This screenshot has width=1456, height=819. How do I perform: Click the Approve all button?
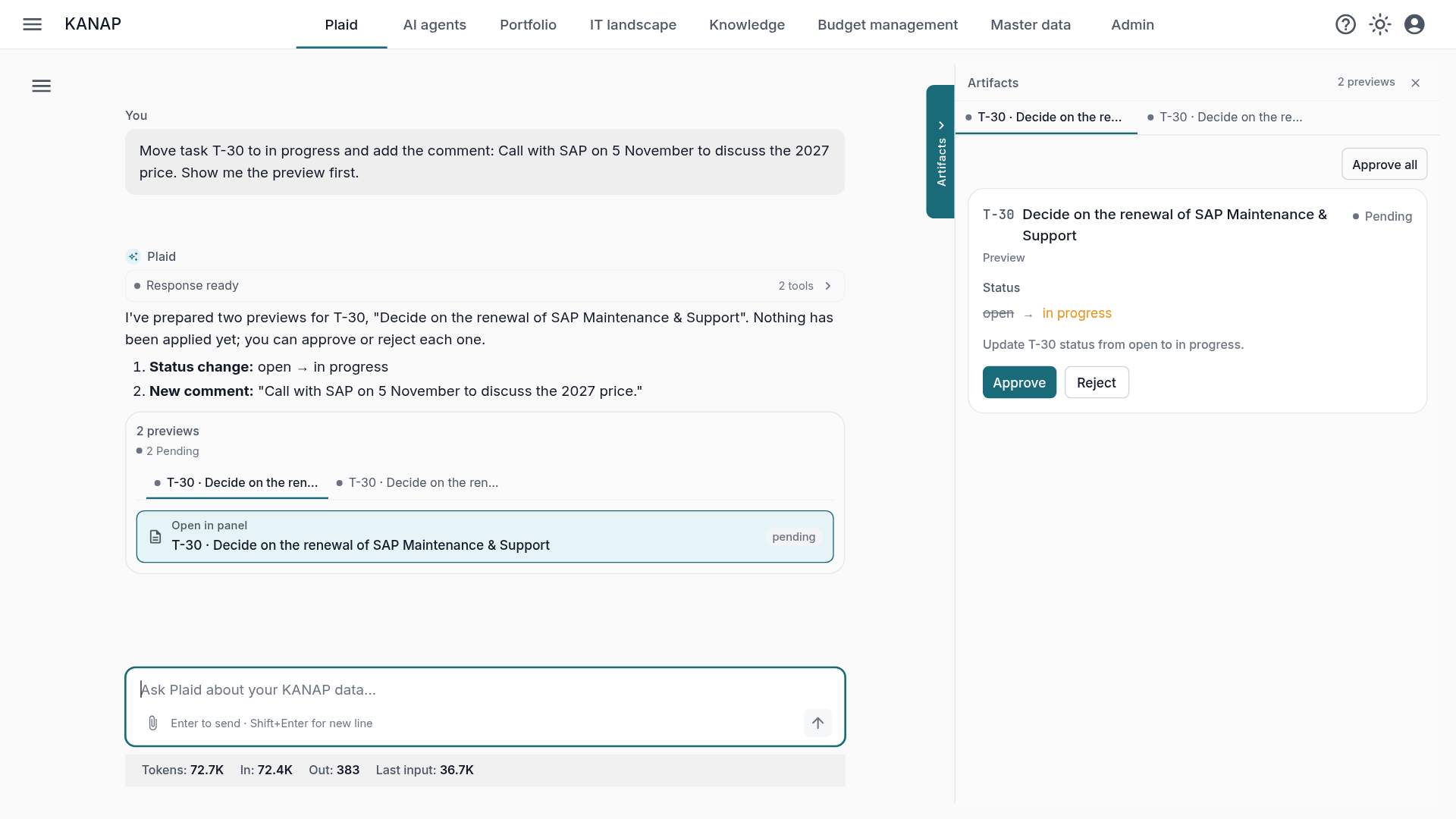click(x=1384, y=165)
